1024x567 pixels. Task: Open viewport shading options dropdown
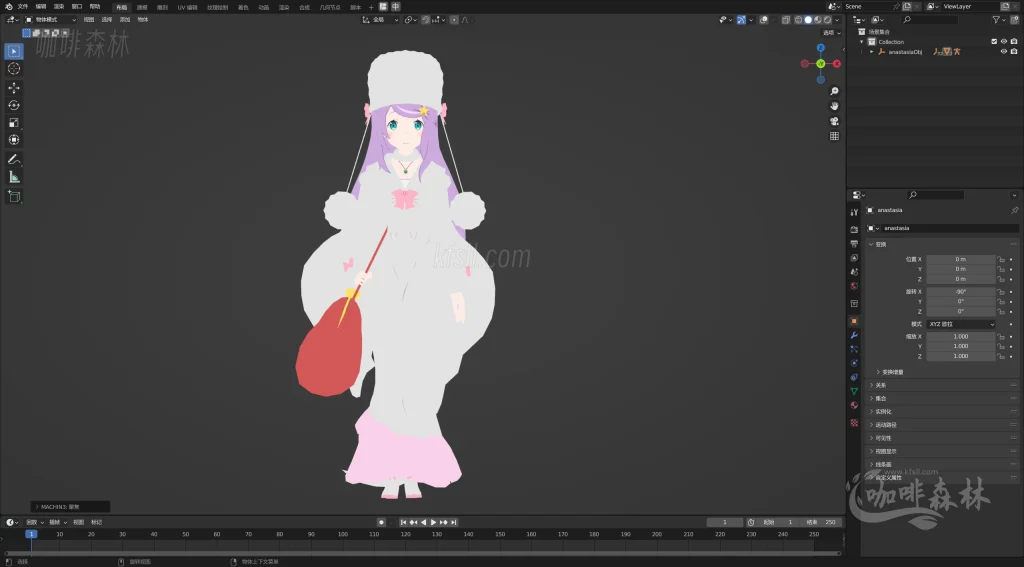click(837, 20)
